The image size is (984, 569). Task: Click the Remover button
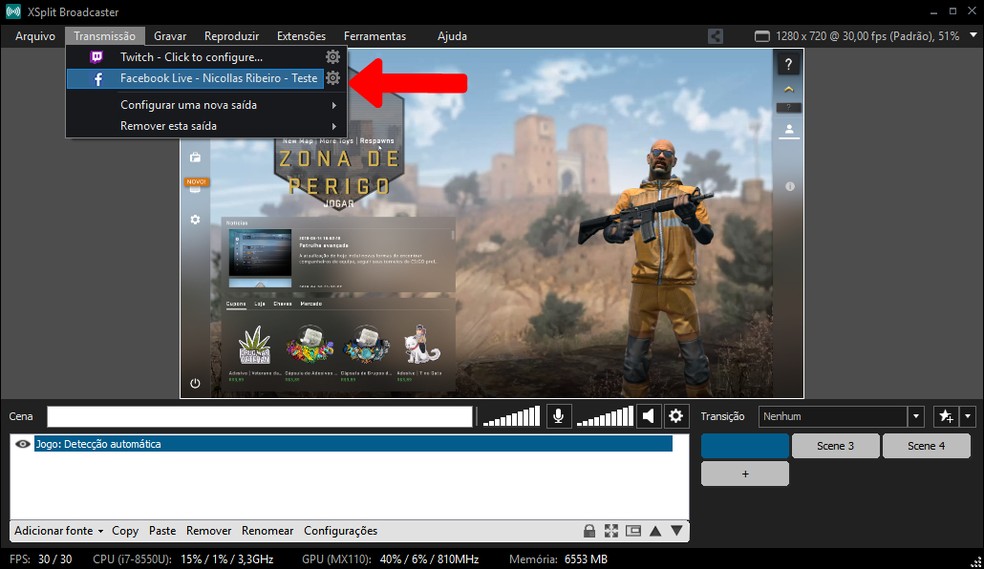[x=208, y=531]
